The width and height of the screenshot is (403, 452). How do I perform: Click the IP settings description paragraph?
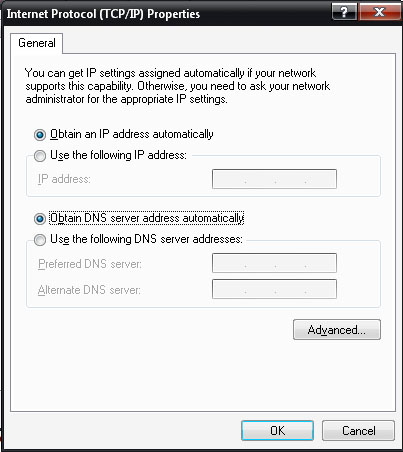click(178, 86)
